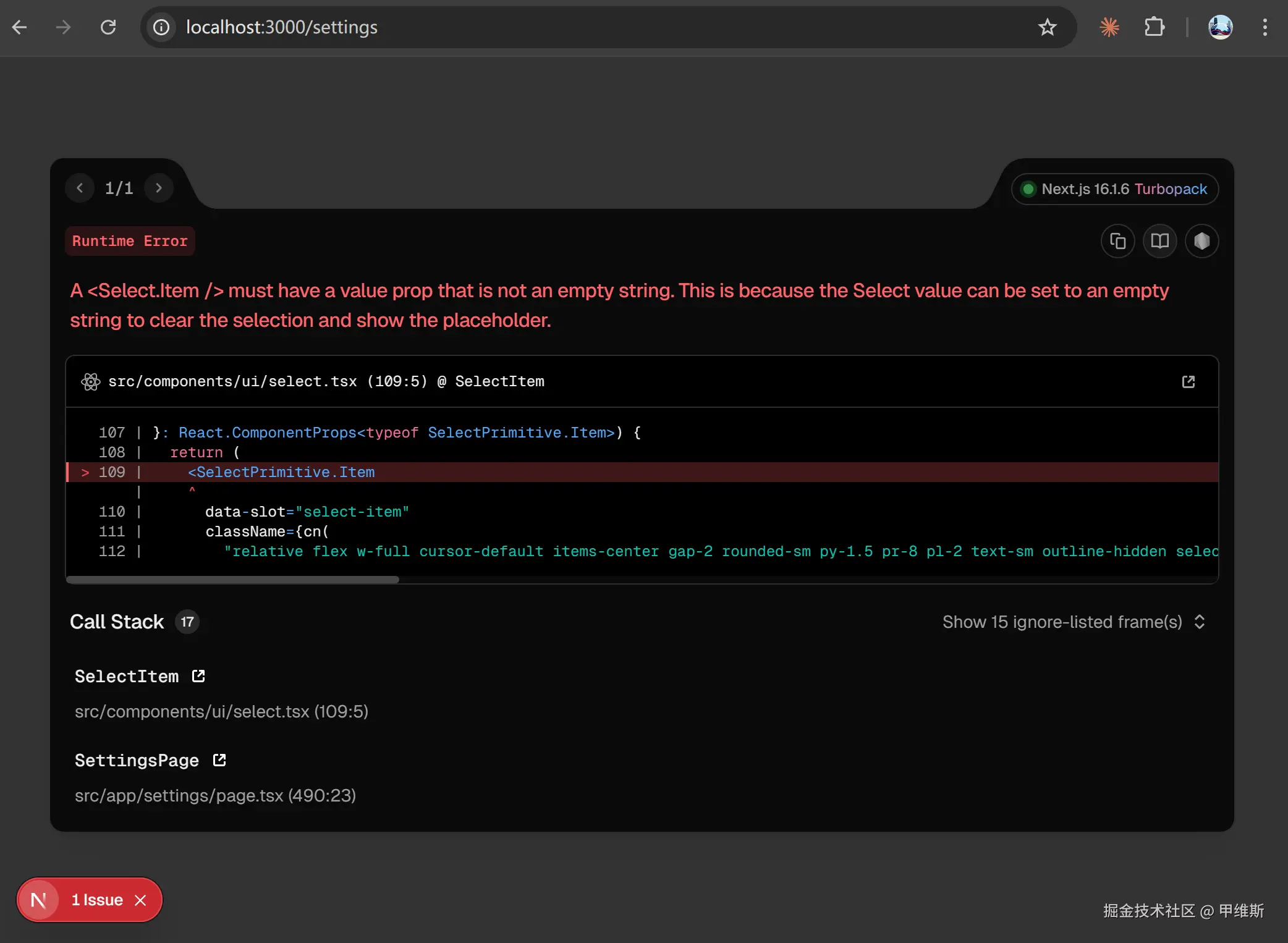1288x943 pixels.
Task: Open the 1 Issue indicator
Action: (x=96, y=900)
